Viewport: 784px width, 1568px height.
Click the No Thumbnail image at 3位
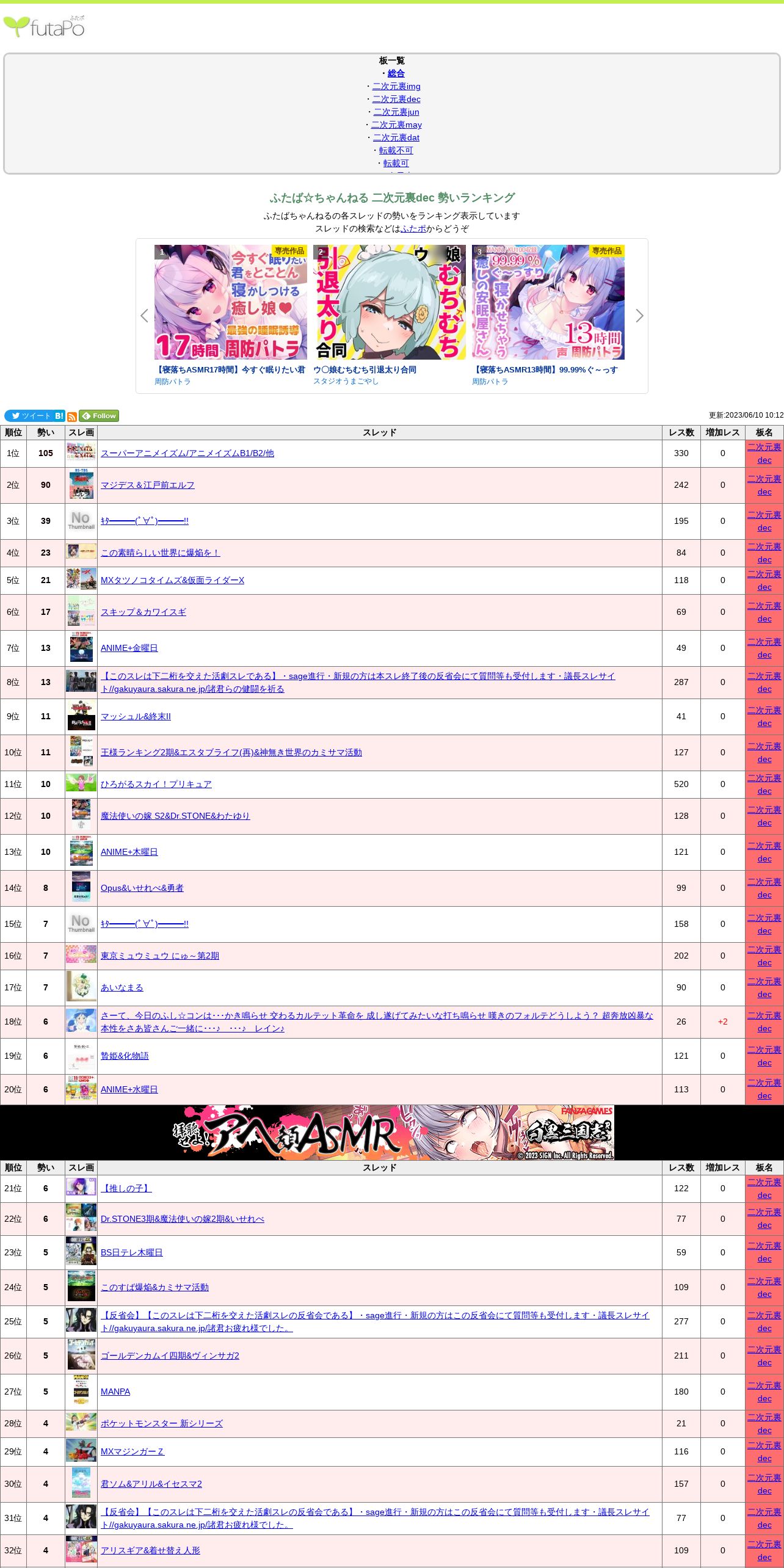point(81,521)
